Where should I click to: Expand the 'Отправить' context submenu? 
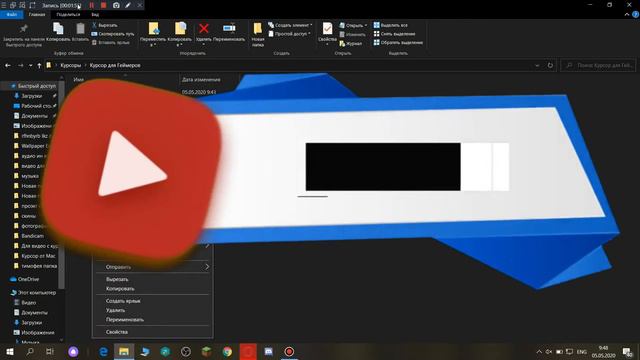[153, 267]
